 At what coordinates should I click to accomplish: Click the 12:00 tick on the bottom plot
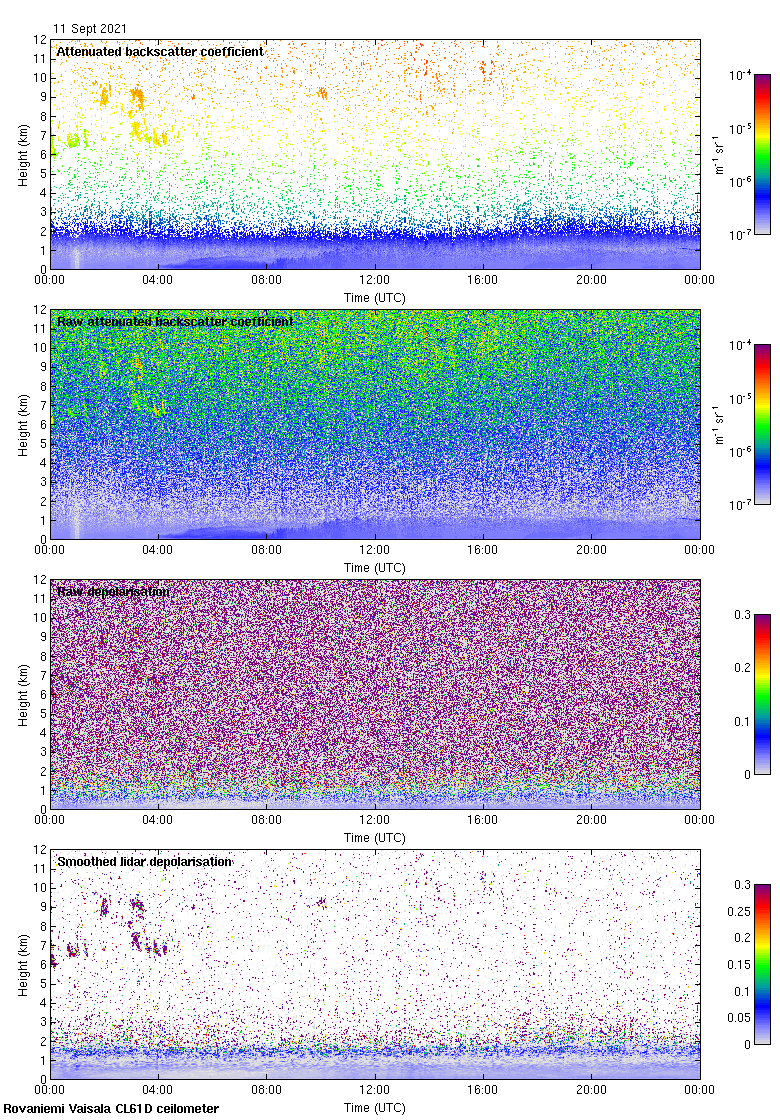[x=375, y=1089]
